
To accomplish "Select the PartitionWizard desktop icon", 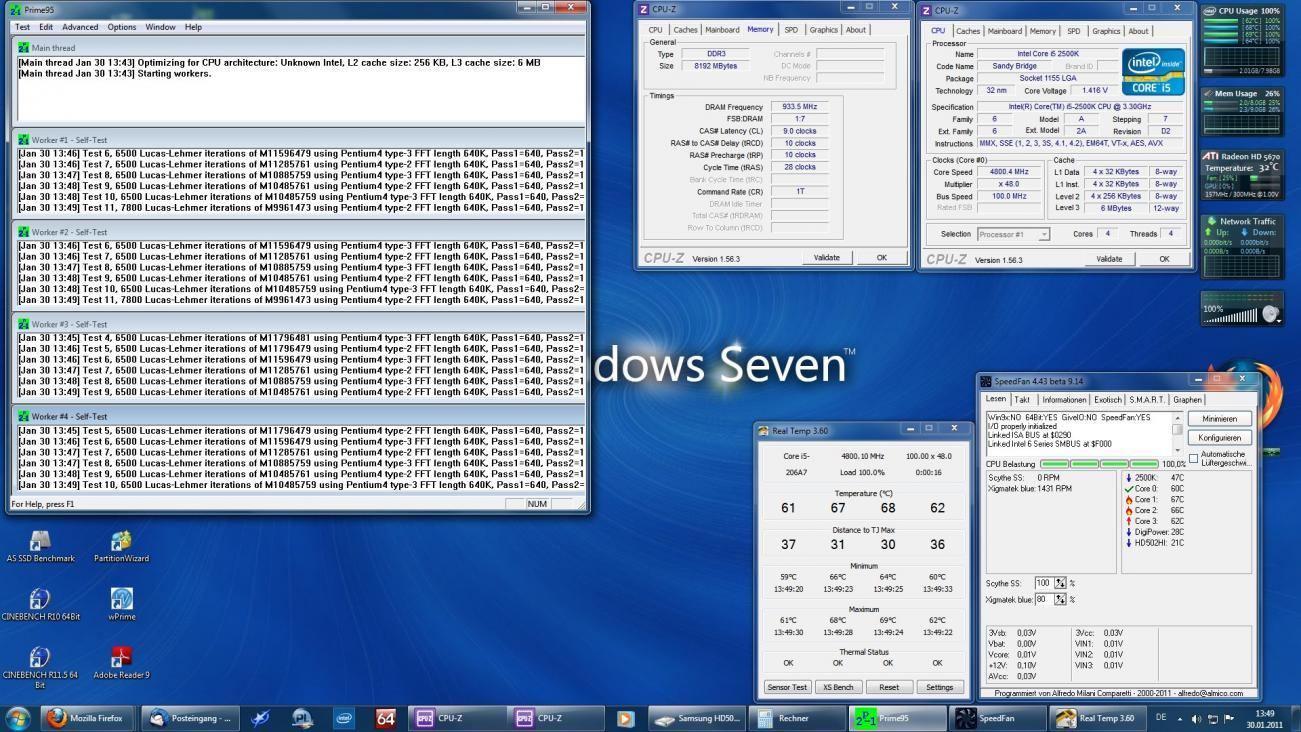I will point(122,547).
